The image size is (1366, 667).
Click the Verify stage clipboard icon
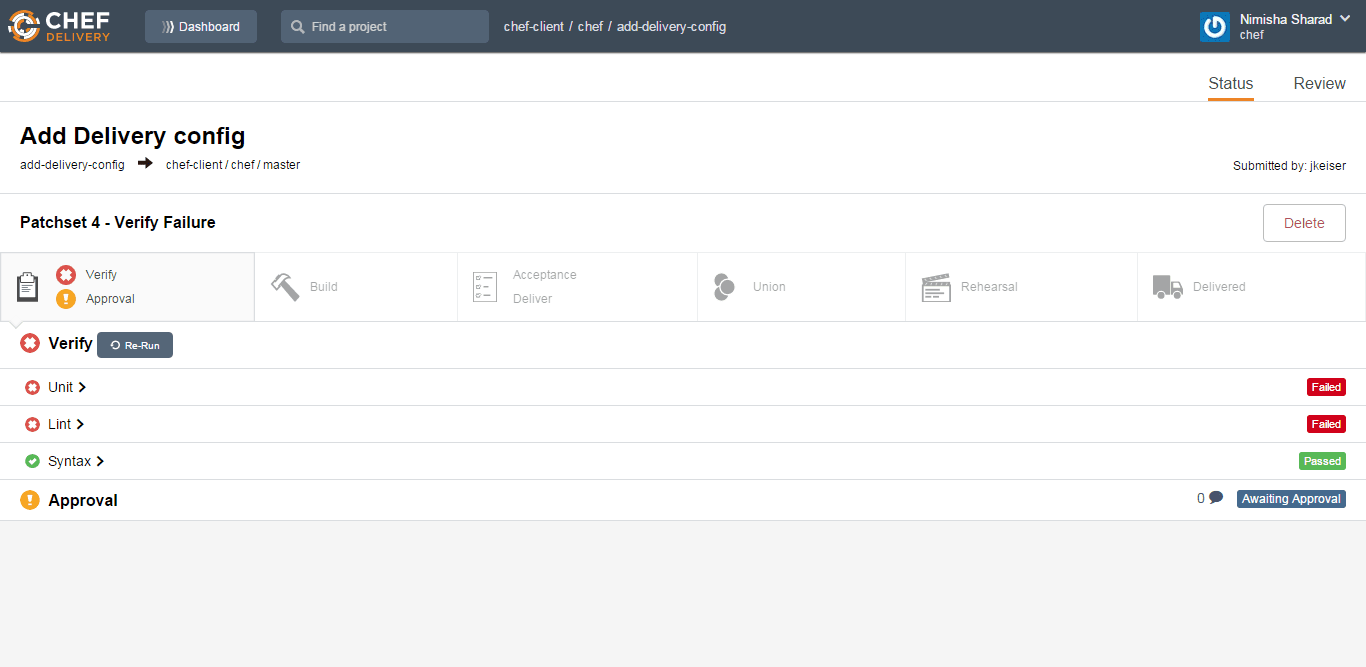[28, 287]
